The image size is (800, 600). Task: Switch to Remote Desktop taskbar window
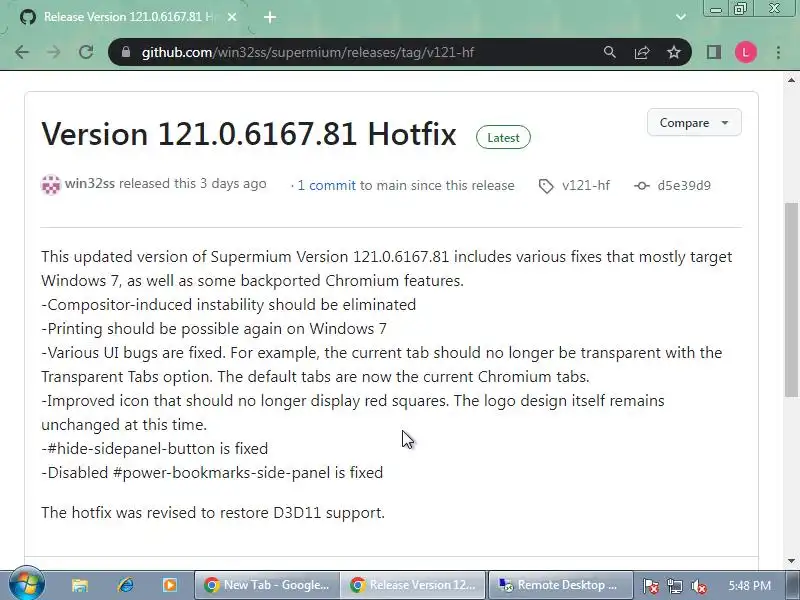pos(560,585)
